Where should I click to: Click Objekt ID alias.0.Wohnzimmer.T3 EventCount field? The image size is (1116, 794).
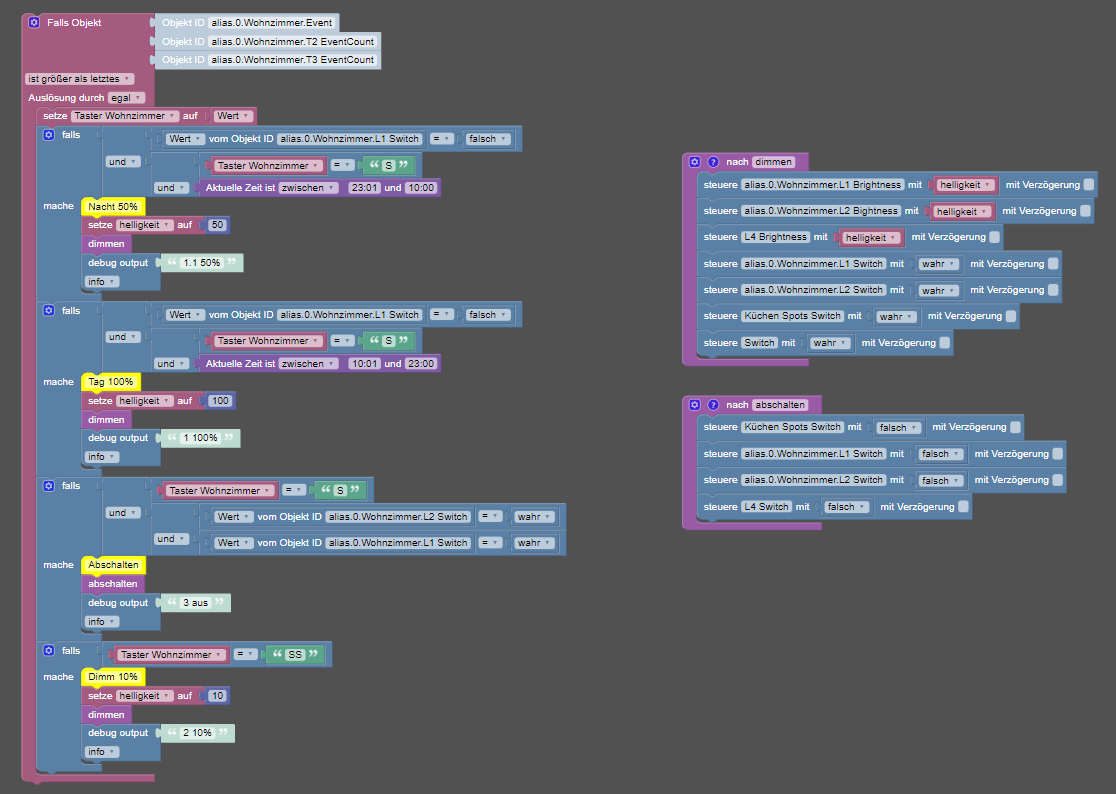click(293, 60)
